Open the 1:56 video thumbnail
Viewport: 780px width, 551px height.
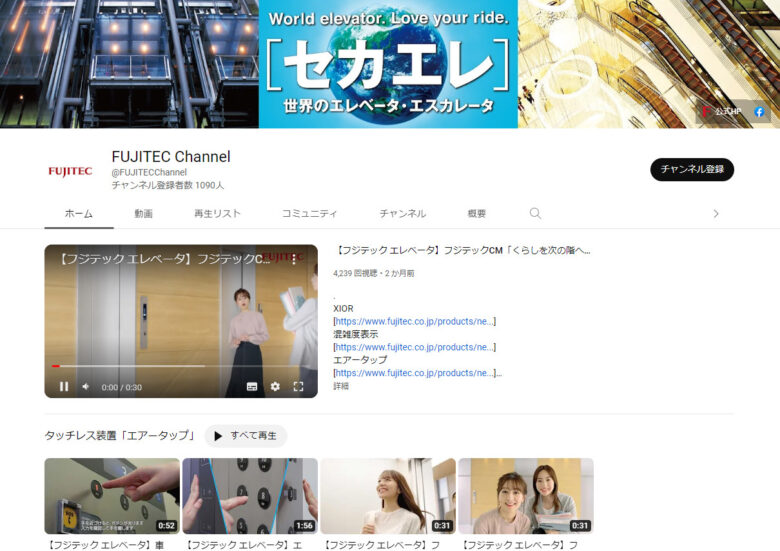pos(250,496)
